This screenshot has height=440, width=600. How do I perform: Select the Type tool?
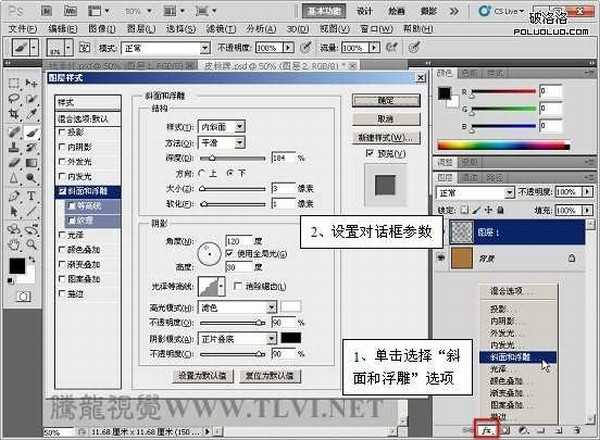pyautogui.click(x=31, y=196)
